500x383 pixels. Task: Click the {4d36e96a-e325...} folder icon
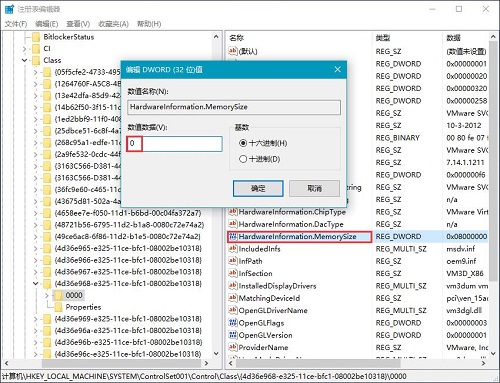tap(47, 331)
